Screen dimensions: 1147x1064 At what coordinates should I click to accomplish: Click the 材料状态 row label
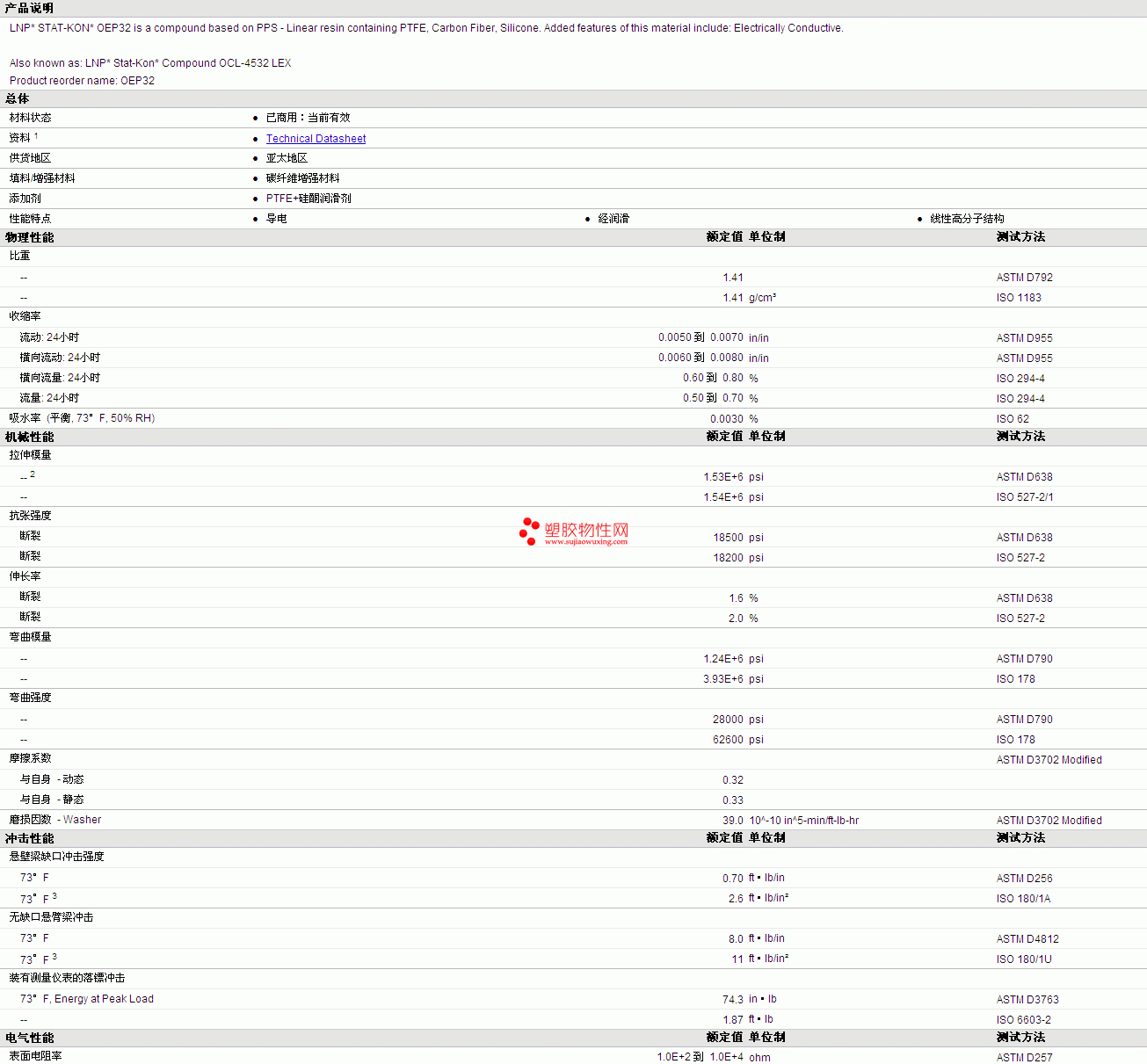pyautogui.click(x=30, y=118)
